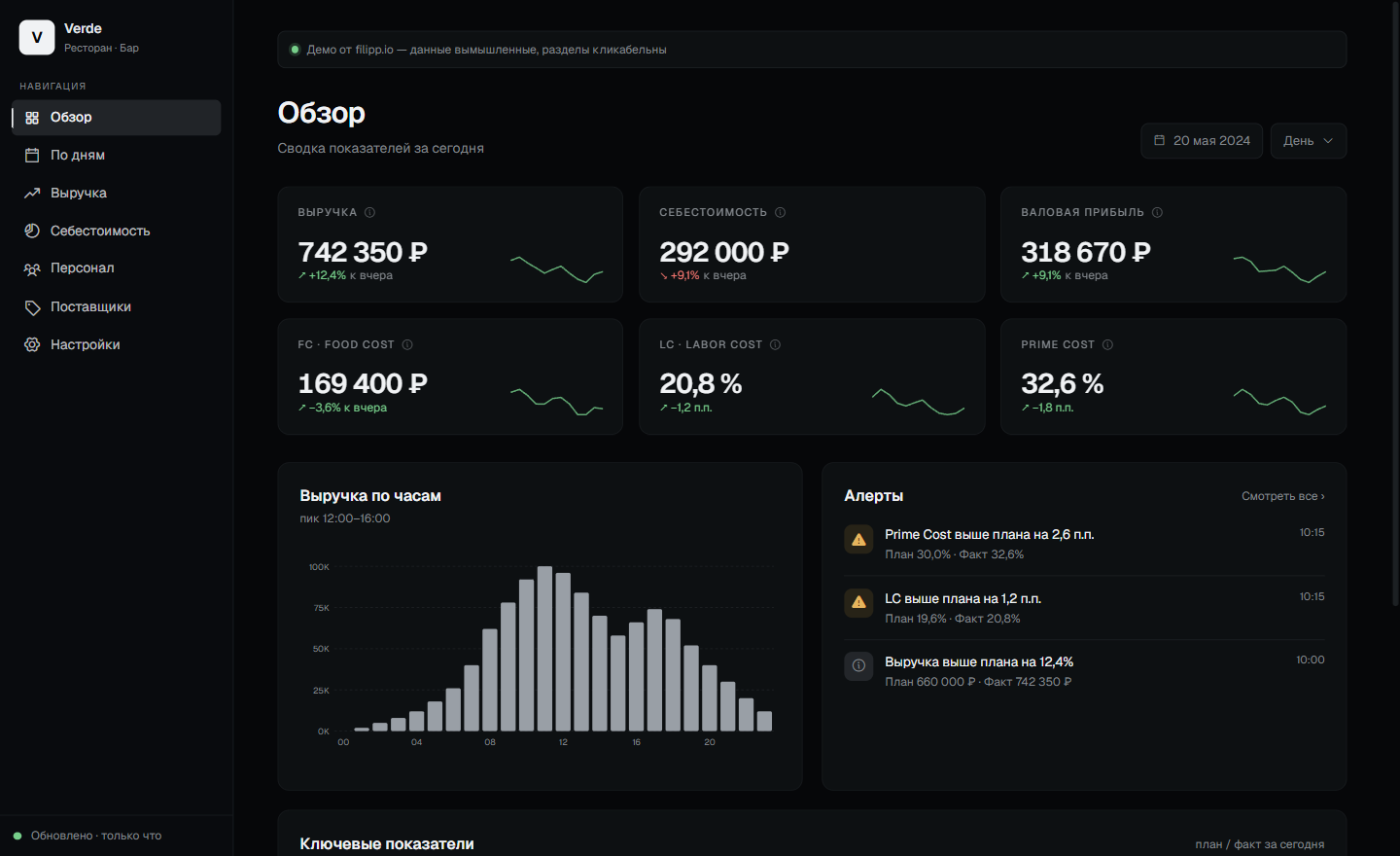1400x856 pixels.
Task: Click info icon next to Выручка card title
Action: click(x=369, y=212)
